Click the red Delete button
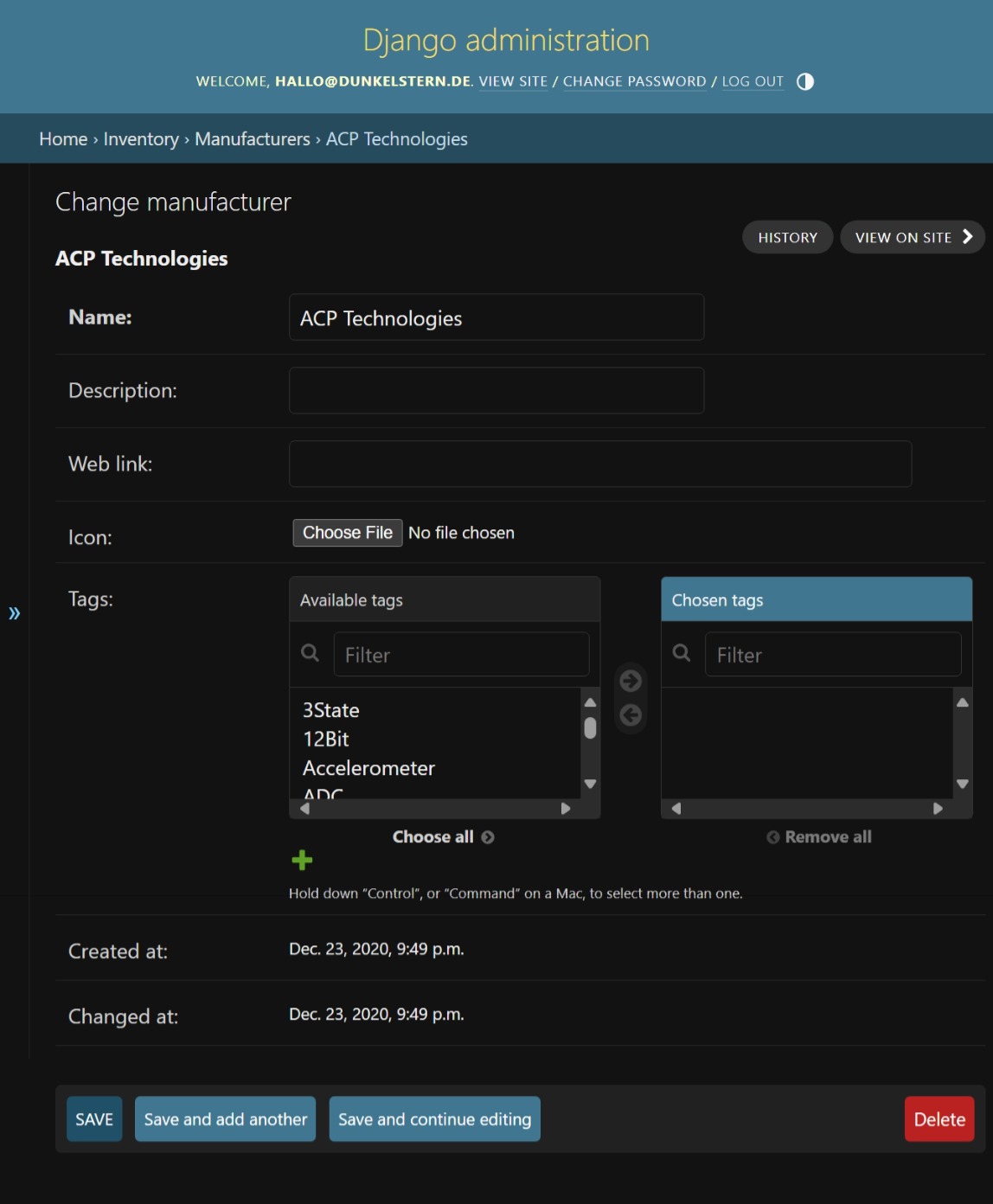This screenshot has height=1204, width=993. tap(939, 1119)
